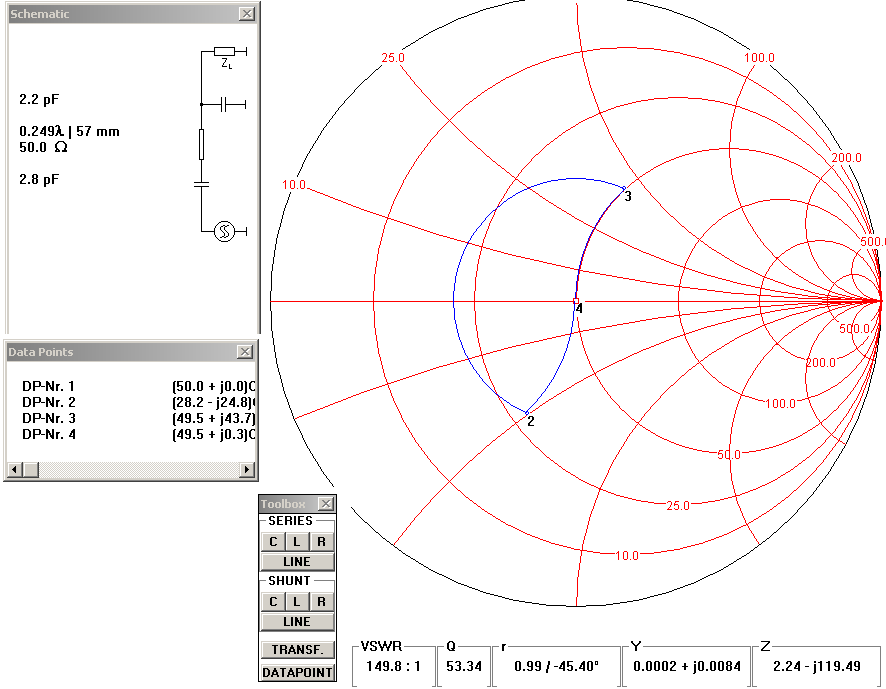Screen dimensions: 886x689
Task: Add a shunt inductor with the L button
Action: [x=297, y=601]
